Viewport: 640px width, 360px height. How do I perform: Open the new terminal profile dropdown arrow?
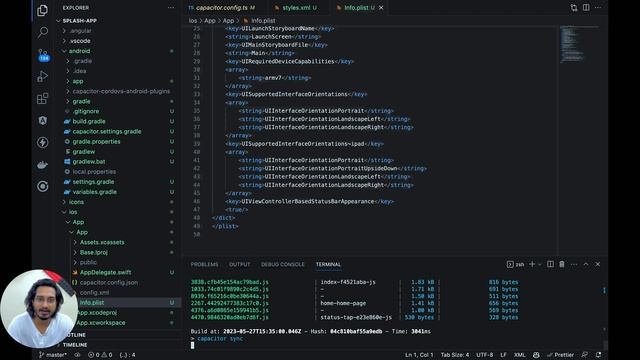[x=540, y=264]
